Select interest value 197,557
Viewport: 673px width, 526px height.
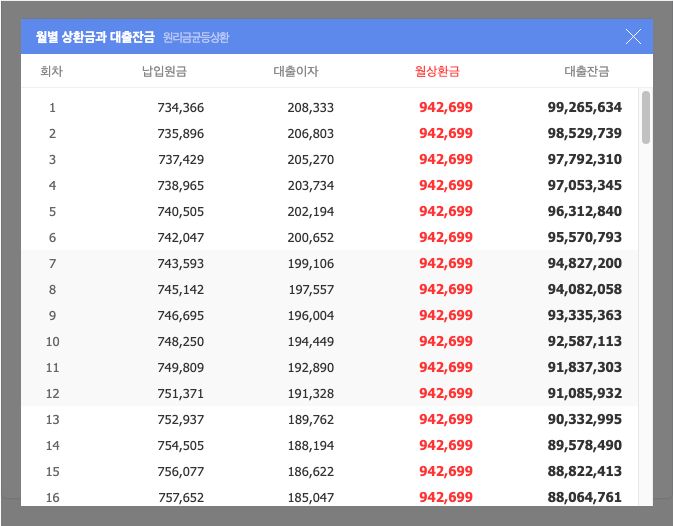coord(311,290)
